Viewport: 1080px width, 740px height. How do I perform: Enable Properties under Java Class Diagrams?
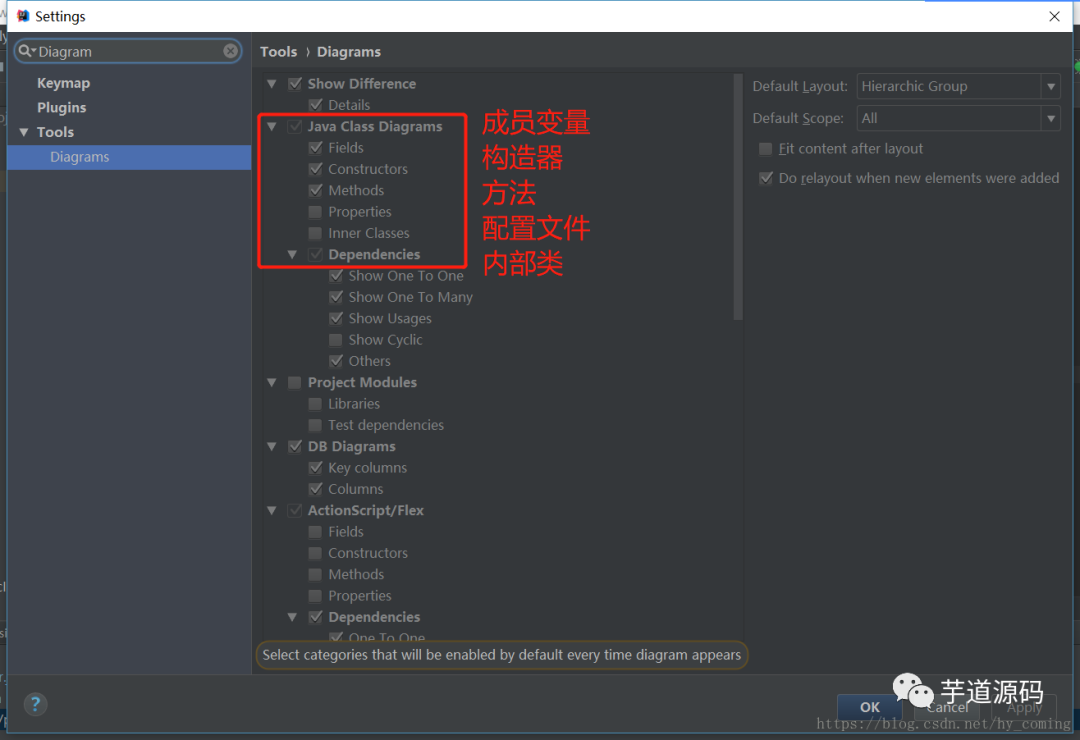315,212
